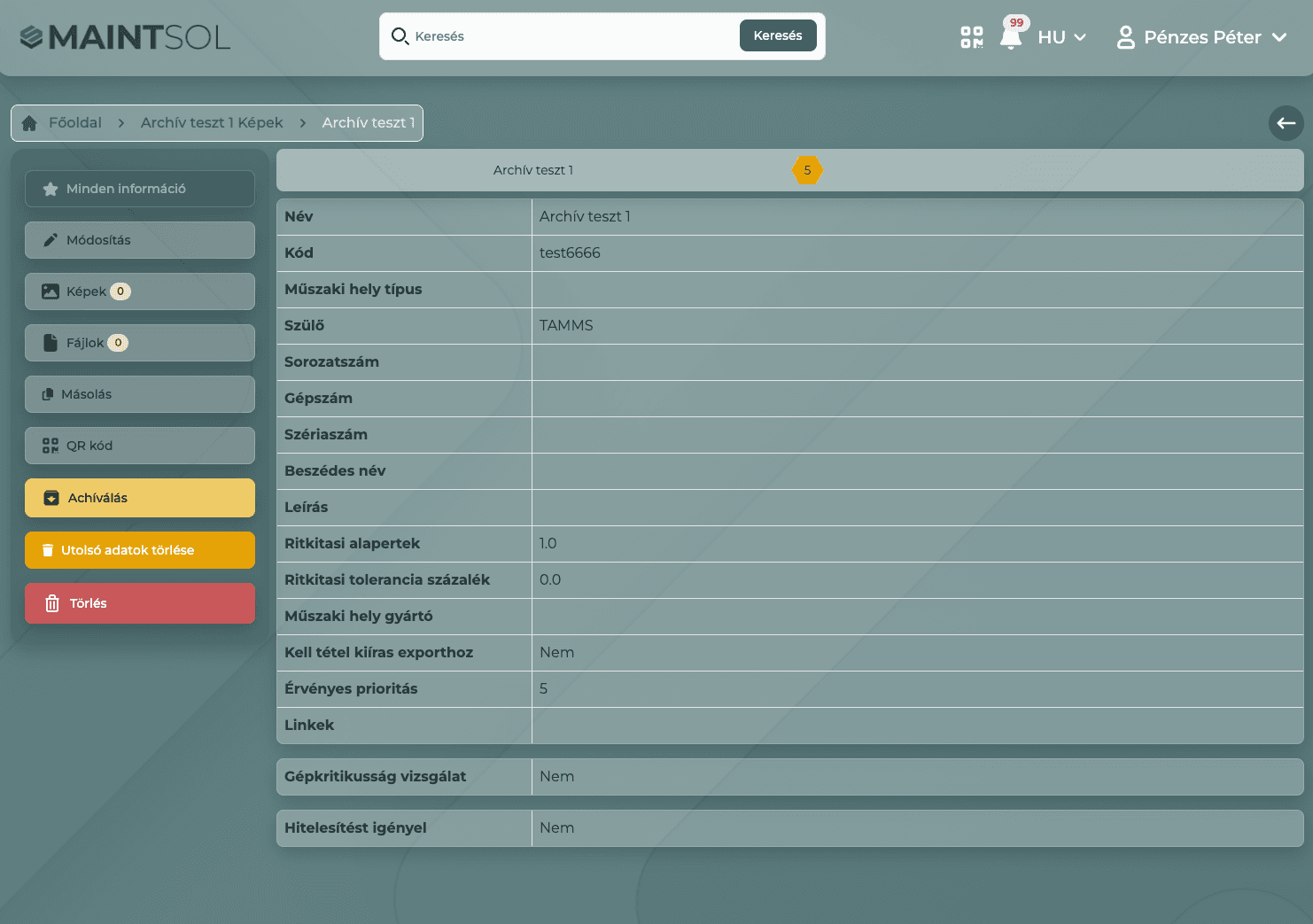Click the magnifier icon in search box
This screenshot has width=1313, height=924.
point(400,36)
